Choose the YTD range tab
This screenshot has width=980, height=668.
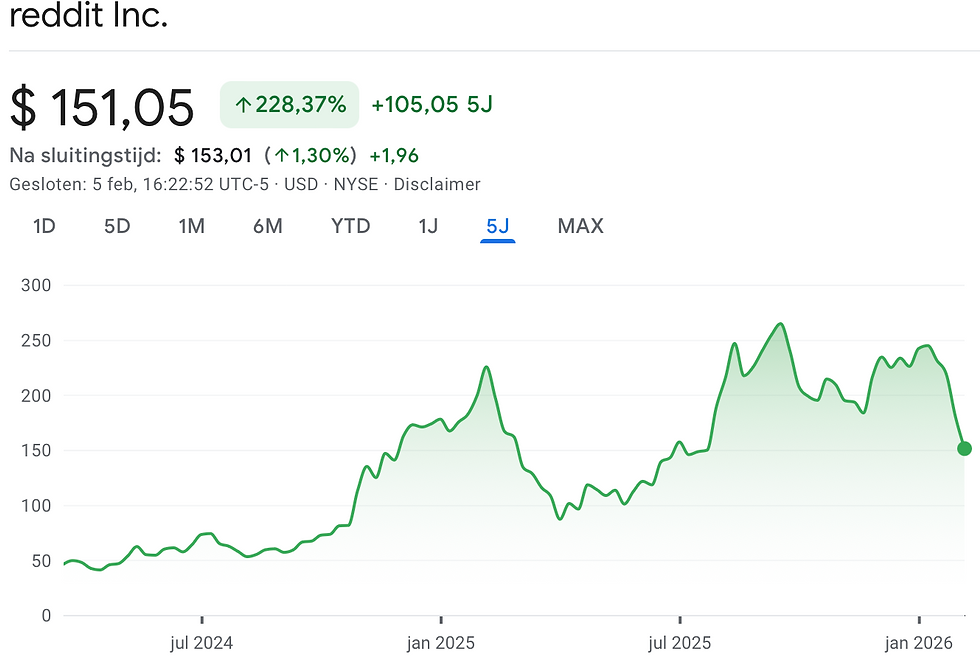pos(351,226)
